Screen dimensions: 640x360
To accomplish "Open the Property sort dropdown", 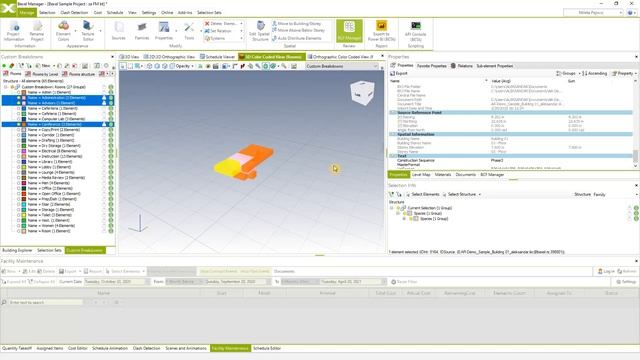I will pyautogui.click(x=624, y=73).
